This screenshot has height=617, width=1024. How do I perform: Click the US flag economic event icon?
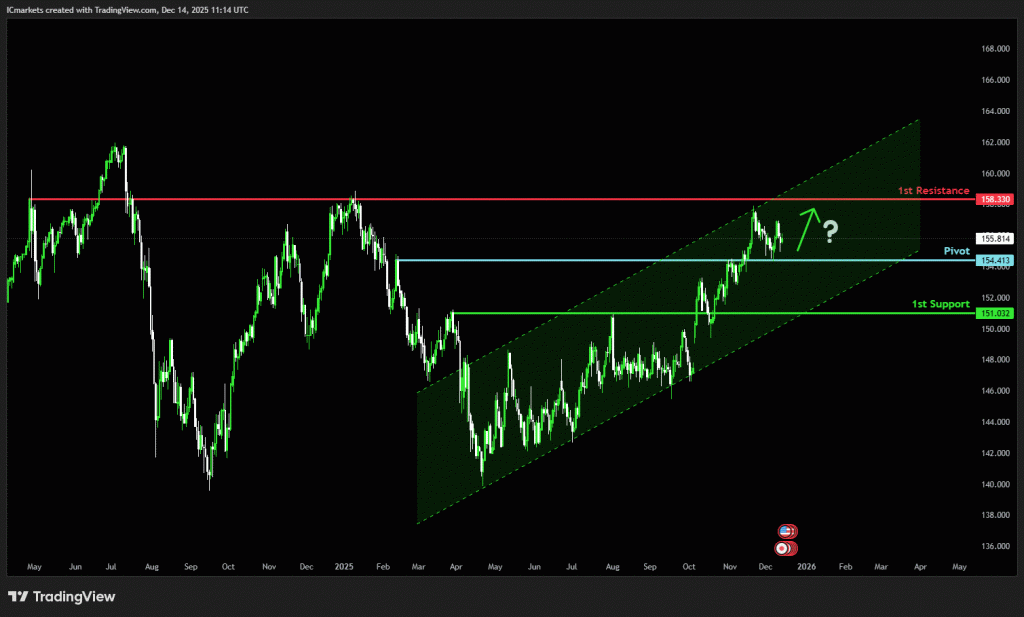tap(786, 531)
